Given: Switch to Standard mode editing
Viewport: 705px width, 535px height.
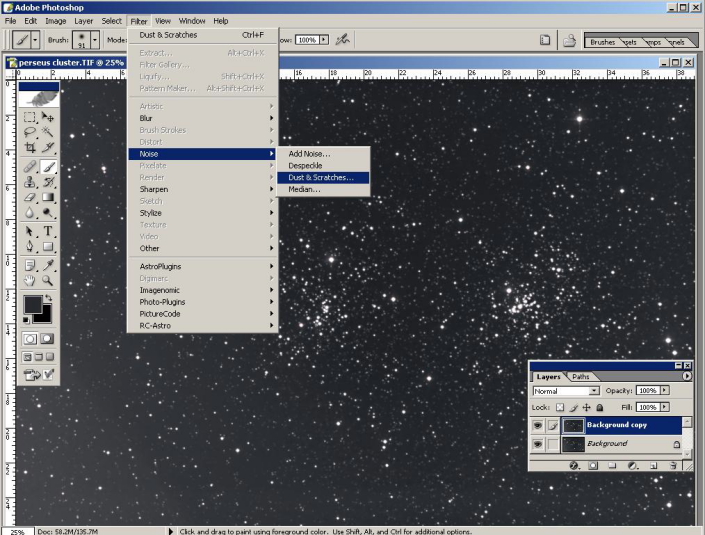Looking at the screenshot, I should (30, 339).
